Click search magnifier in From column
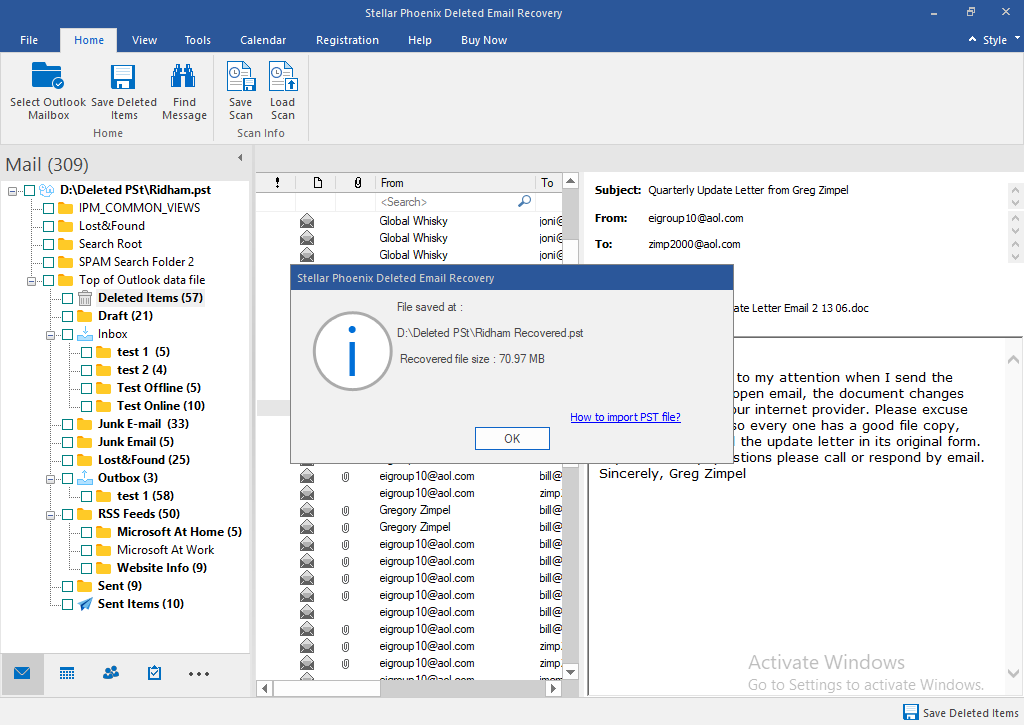 pyautogui.click(x=524, y=201)
